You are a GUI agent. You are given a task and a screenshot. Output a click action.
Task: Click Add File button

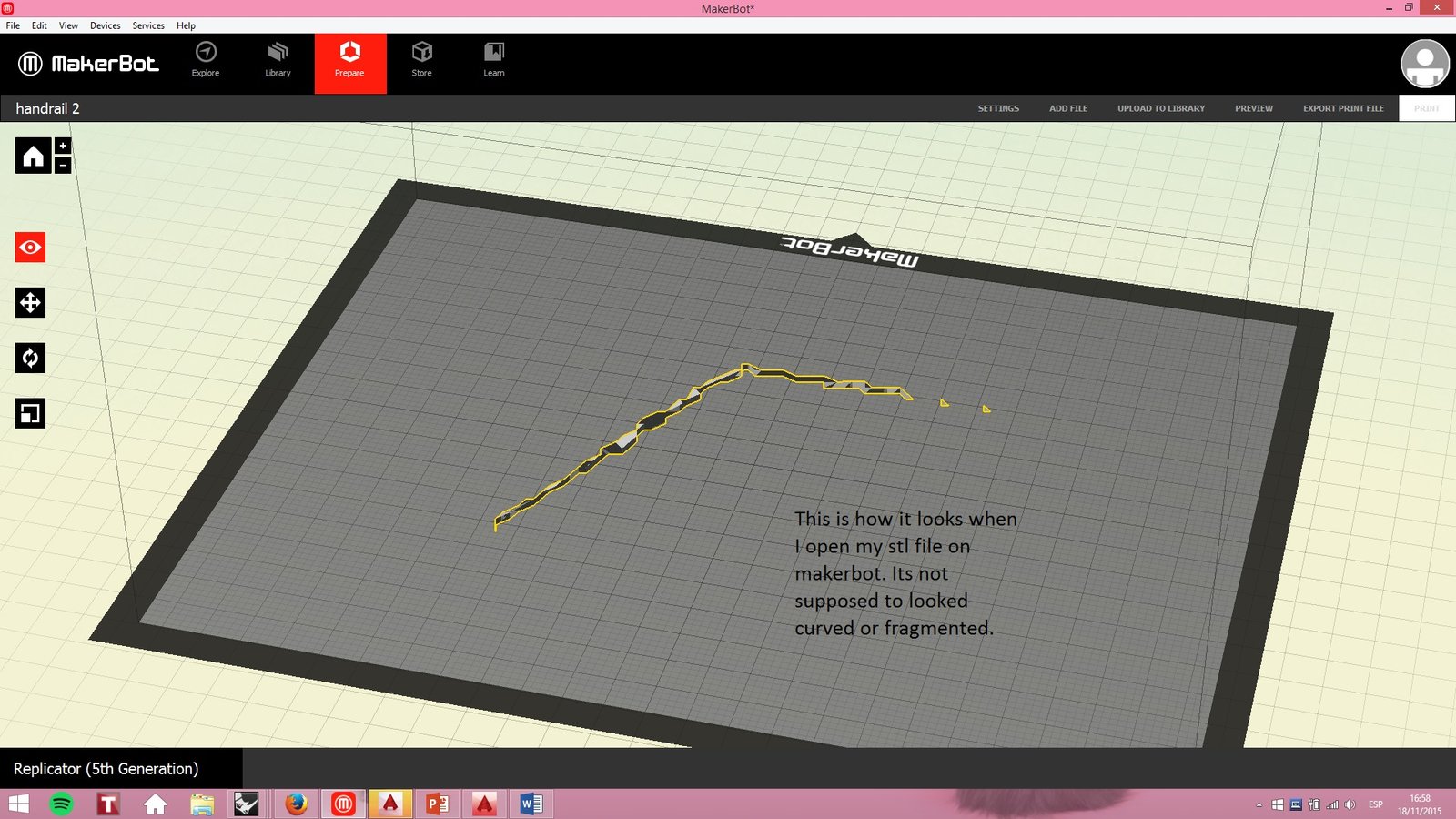1068,108
